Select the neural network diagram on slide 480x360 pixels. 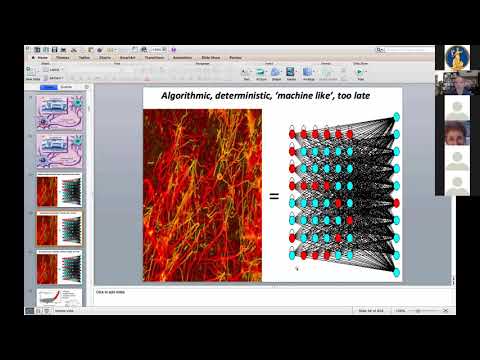pos(344,195)
